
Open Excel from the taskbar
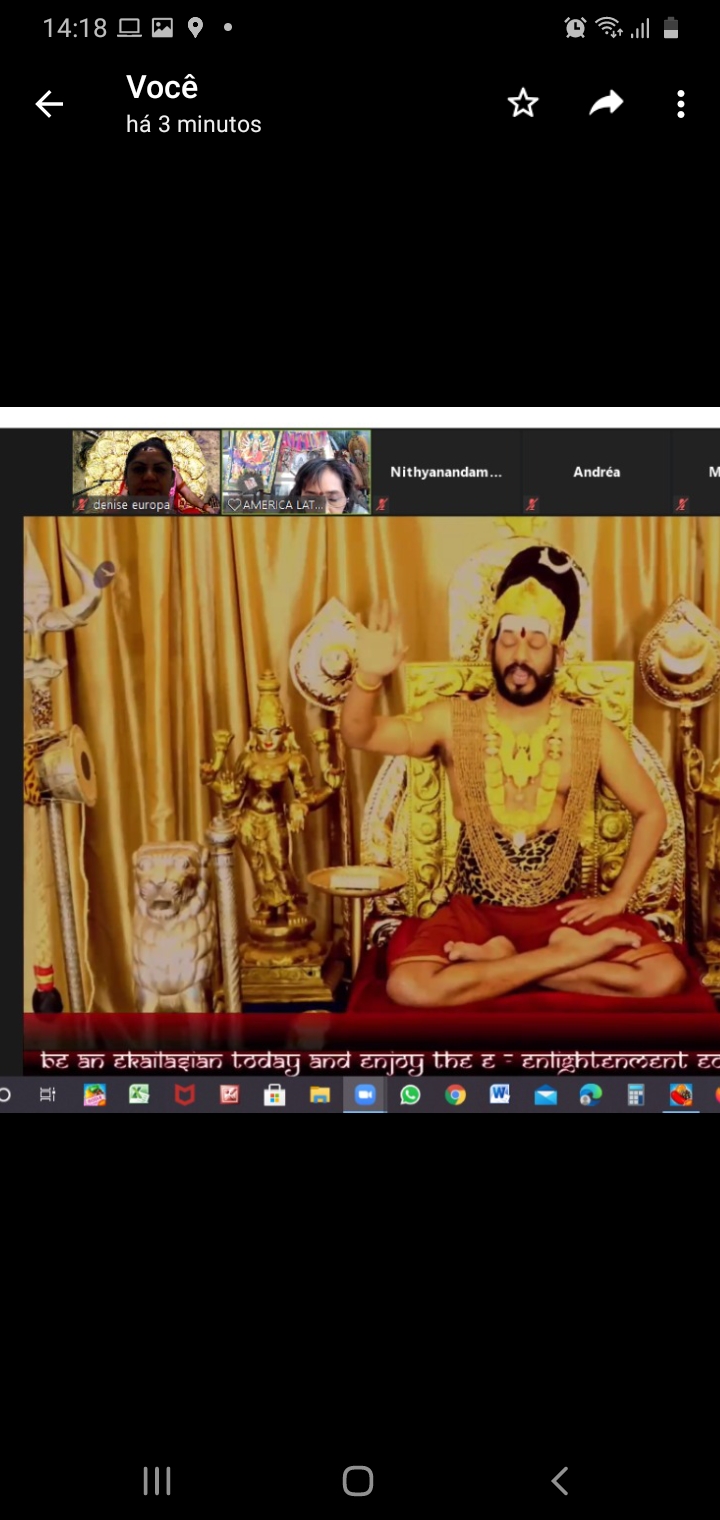pyautogui.click(x=139, y=1095)
